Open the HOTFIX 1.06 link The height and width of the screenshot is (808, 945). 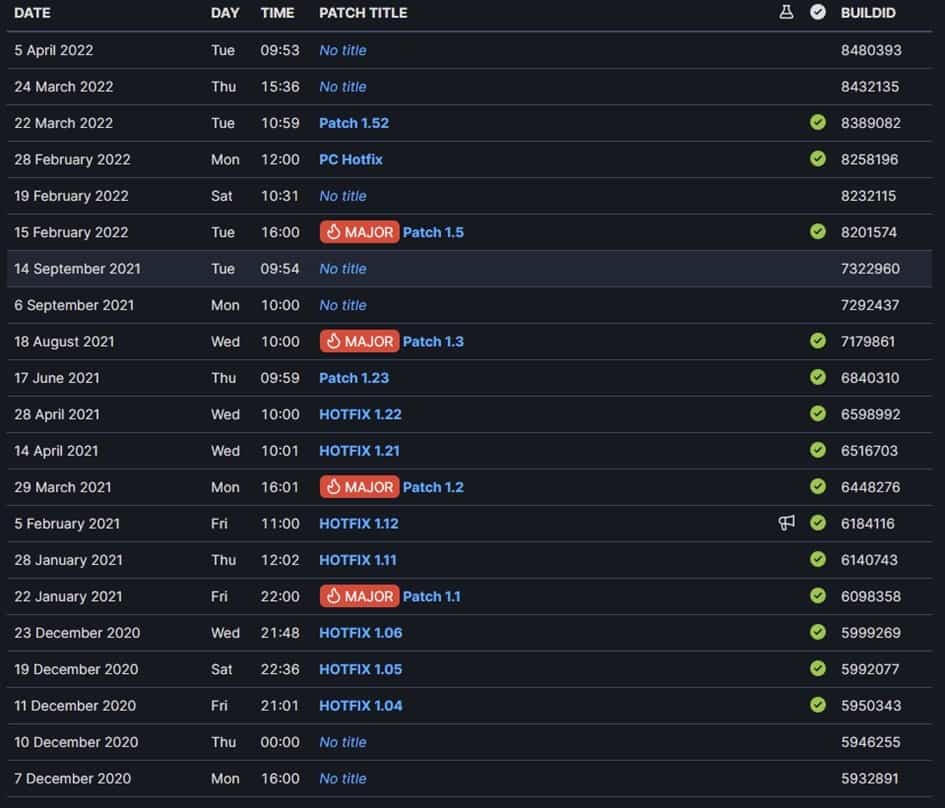(x=360, y=632)
